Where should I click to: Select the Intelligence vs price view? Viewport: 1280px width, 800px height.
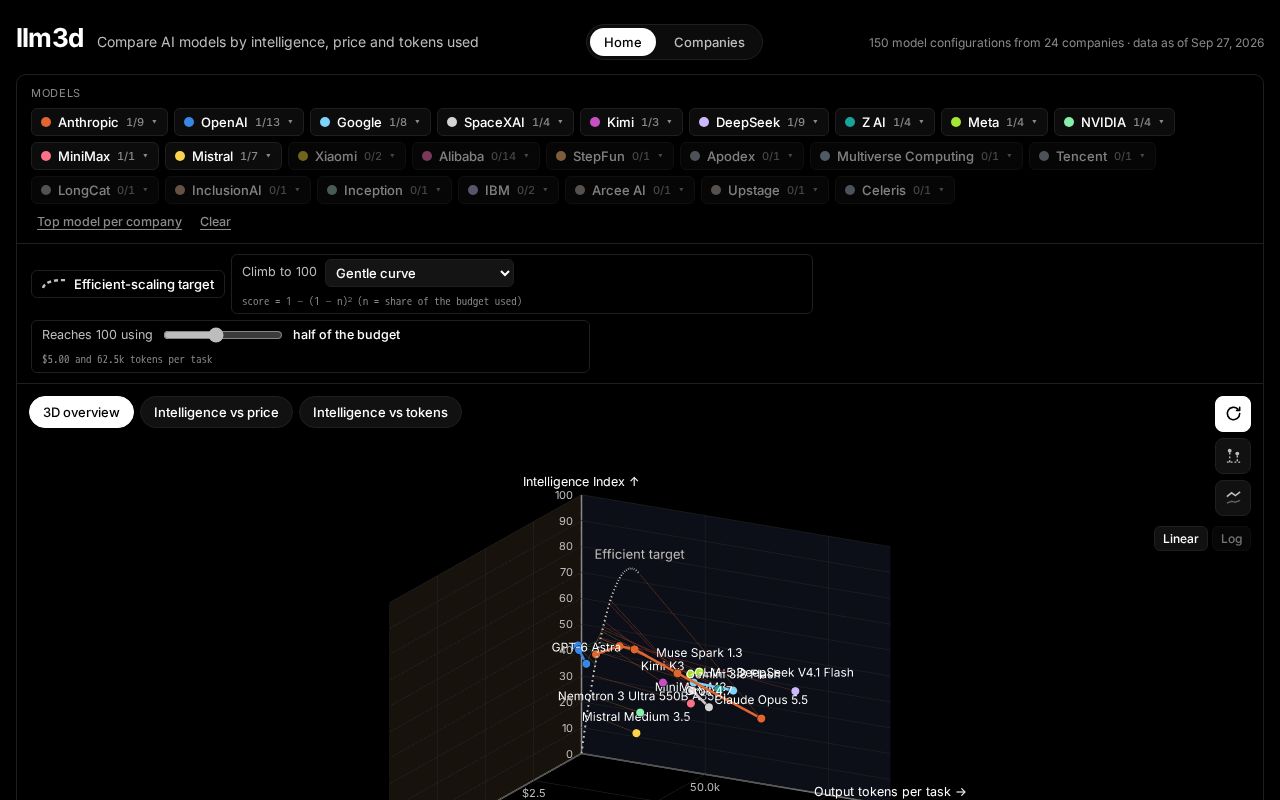tap(216, 412)
